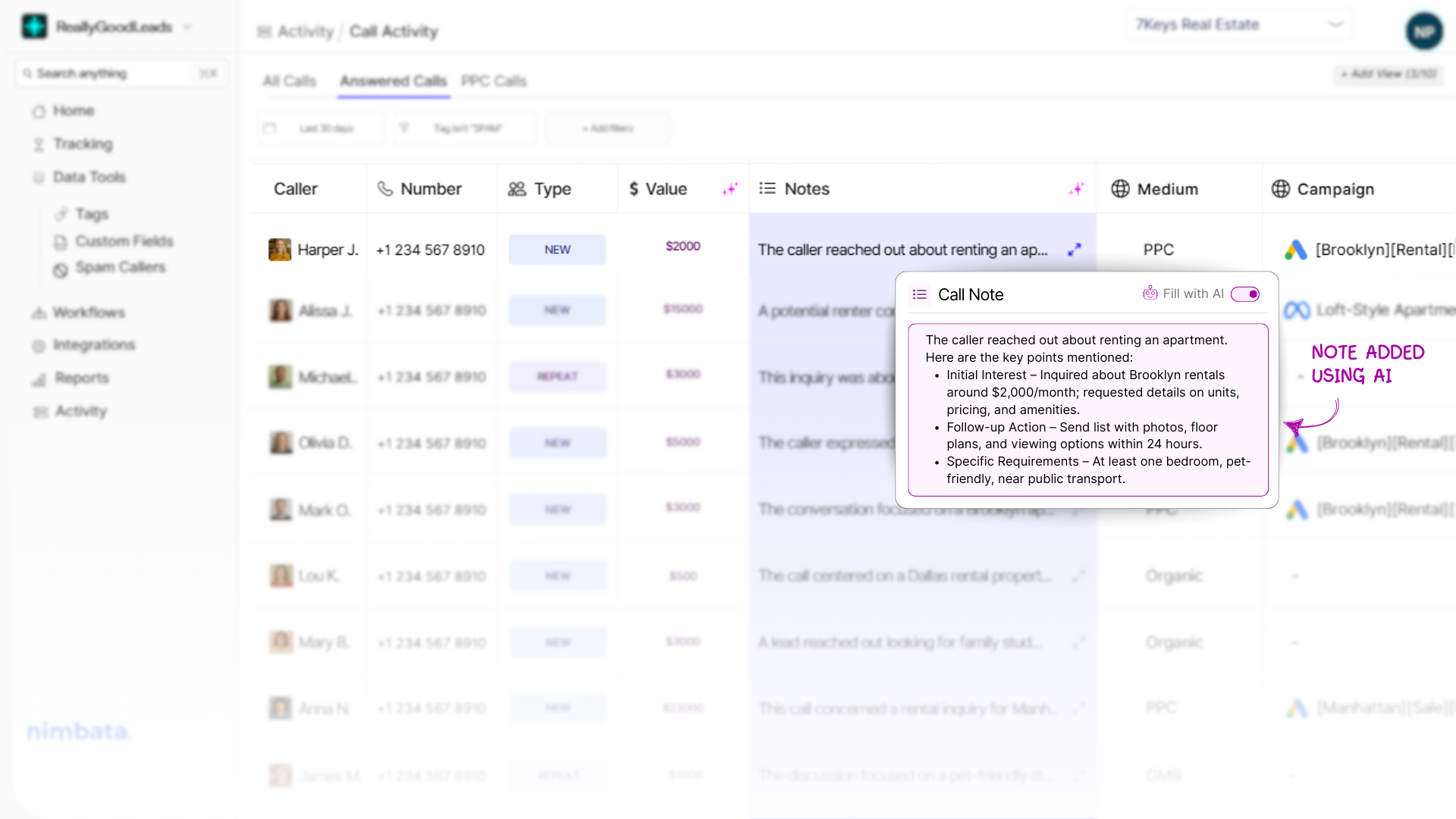This screenshot has width=1456, height=819.
Task: Expand the ReallyGoodLeads workspace chevron
Action: 187,27
